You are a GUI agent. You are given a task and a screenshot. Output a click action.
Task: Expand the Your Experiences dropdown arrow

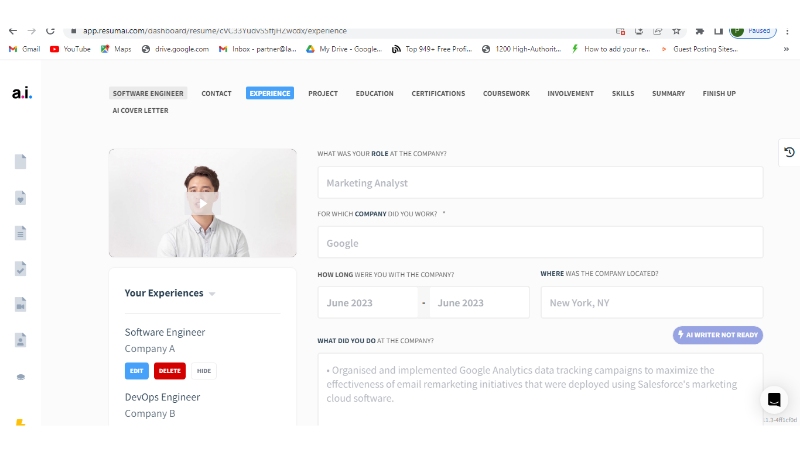click(212, 294)
